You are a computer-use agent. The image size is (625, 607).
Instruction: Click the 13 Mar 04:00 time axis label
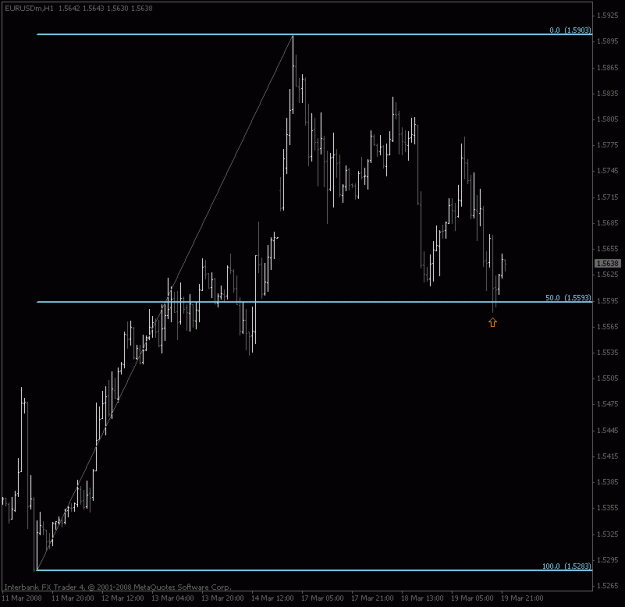pyautogui.click(x=173, y=598)
